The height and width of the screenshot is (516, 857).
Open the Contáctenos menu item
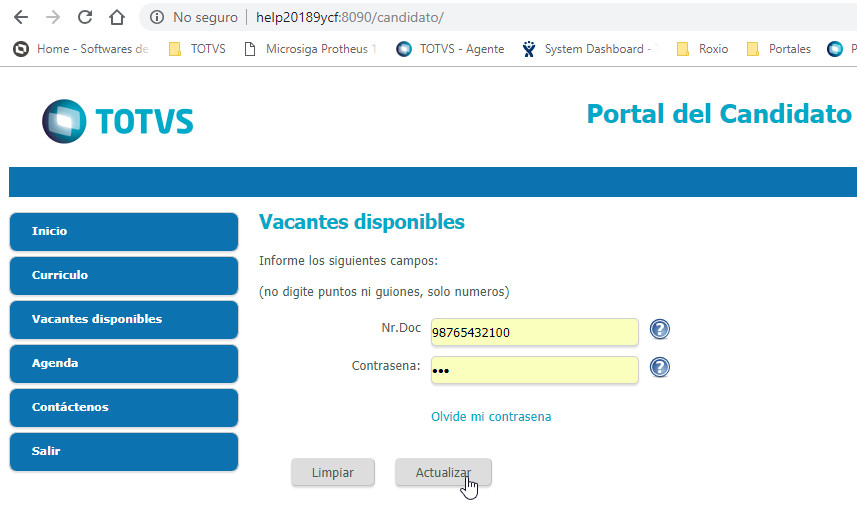pyautogui.click(x=124, y=408)
